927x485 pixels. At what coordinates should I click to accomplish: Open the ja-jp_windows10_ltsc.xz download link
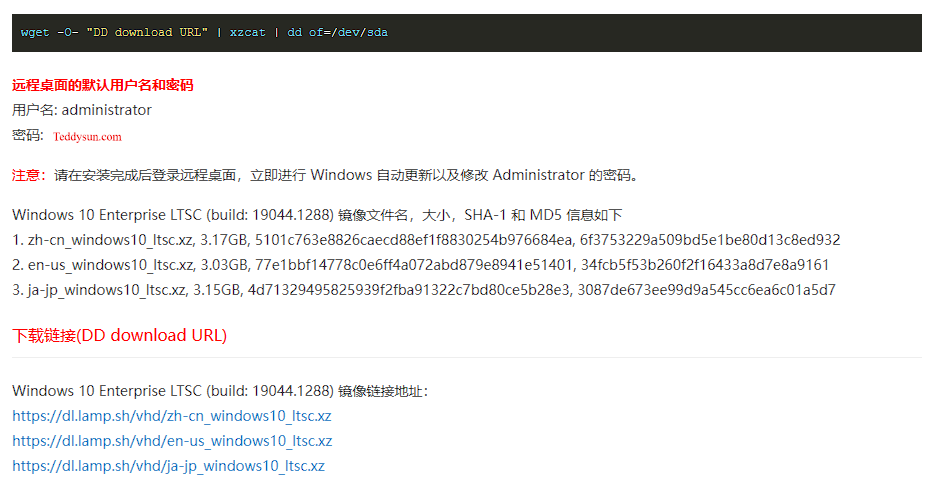tap(168, 466)
